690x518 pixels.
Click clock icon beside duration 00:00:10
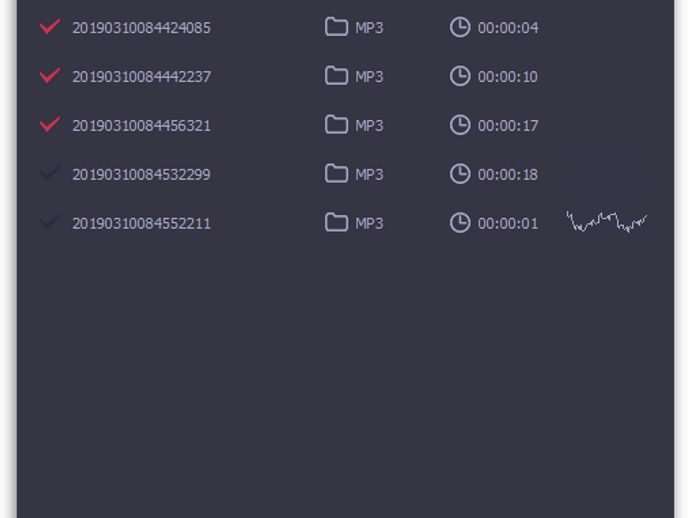coord(460,76)
